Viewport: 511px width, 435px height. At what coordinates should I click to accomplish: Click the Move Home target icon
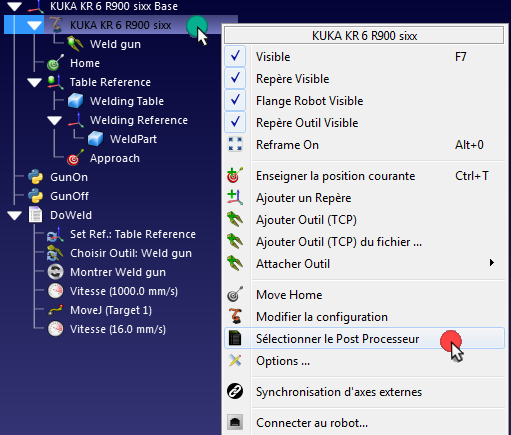coord(235,294)
